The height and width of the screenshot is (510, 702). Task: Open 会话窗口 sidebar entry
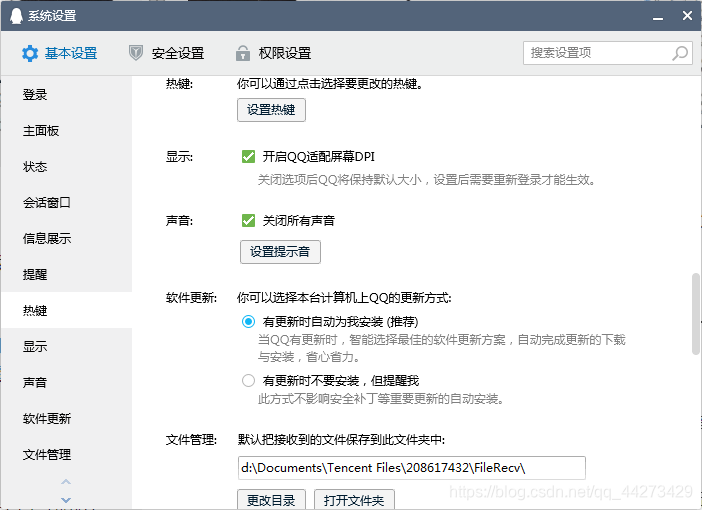click(x=67, y=202)
